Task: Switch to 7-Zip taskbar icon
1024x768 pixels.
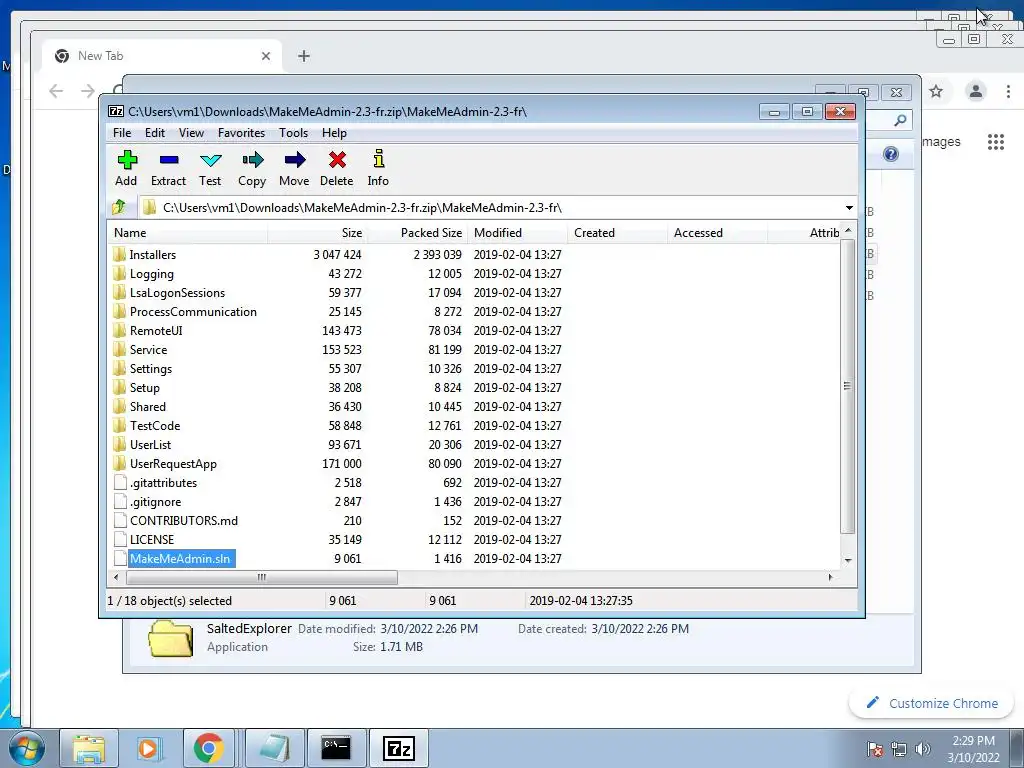Action: pos(398,748)
